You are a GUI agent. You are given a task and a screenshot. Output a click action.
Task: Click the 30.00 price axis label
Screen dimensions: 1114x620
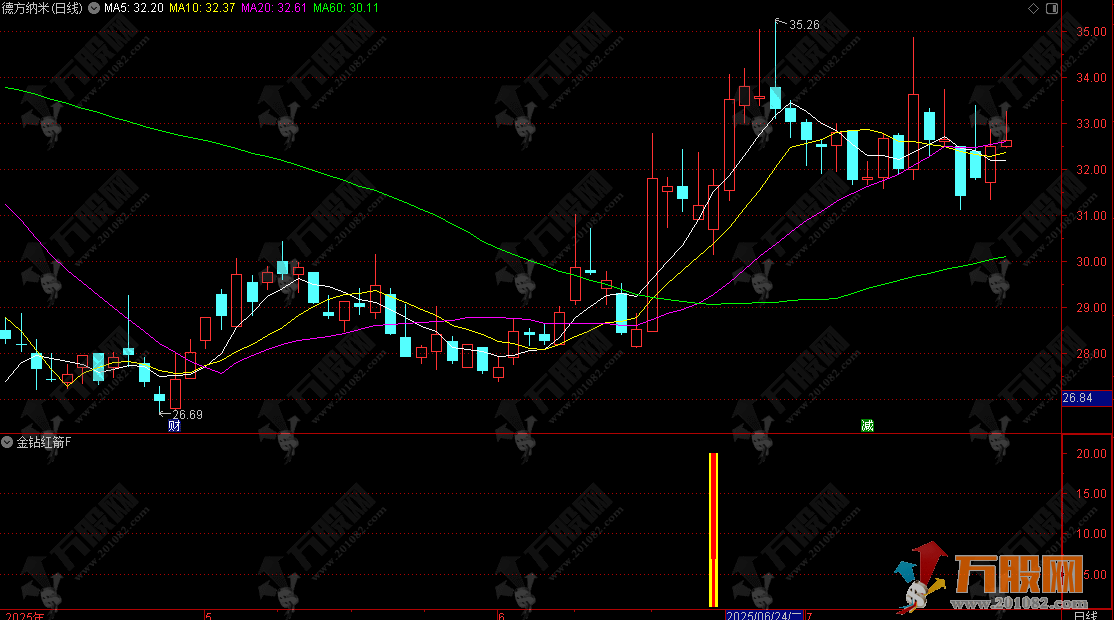click(1091, 262)
